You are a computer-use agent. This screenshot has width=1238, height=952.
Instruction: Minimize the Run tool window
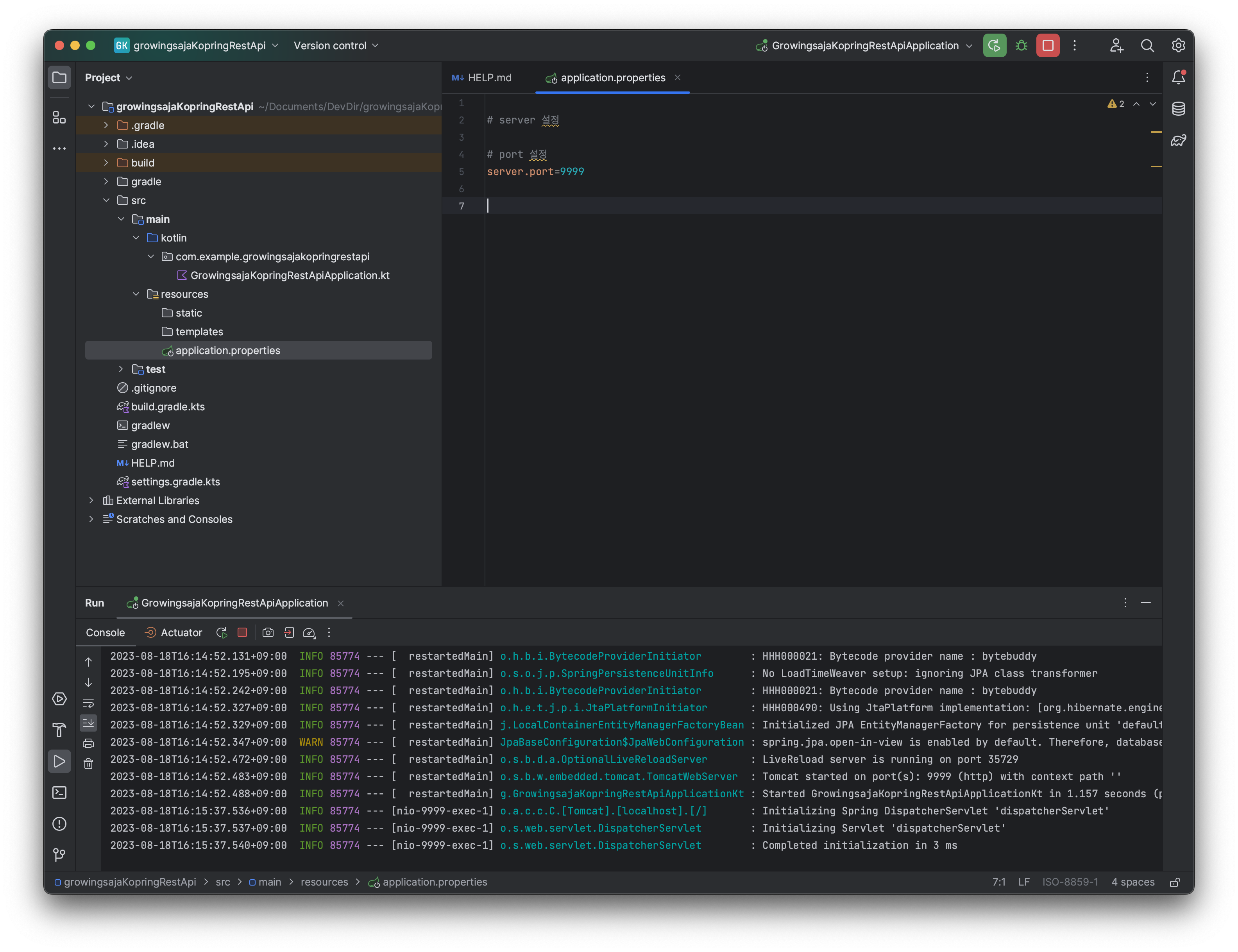1145,603
